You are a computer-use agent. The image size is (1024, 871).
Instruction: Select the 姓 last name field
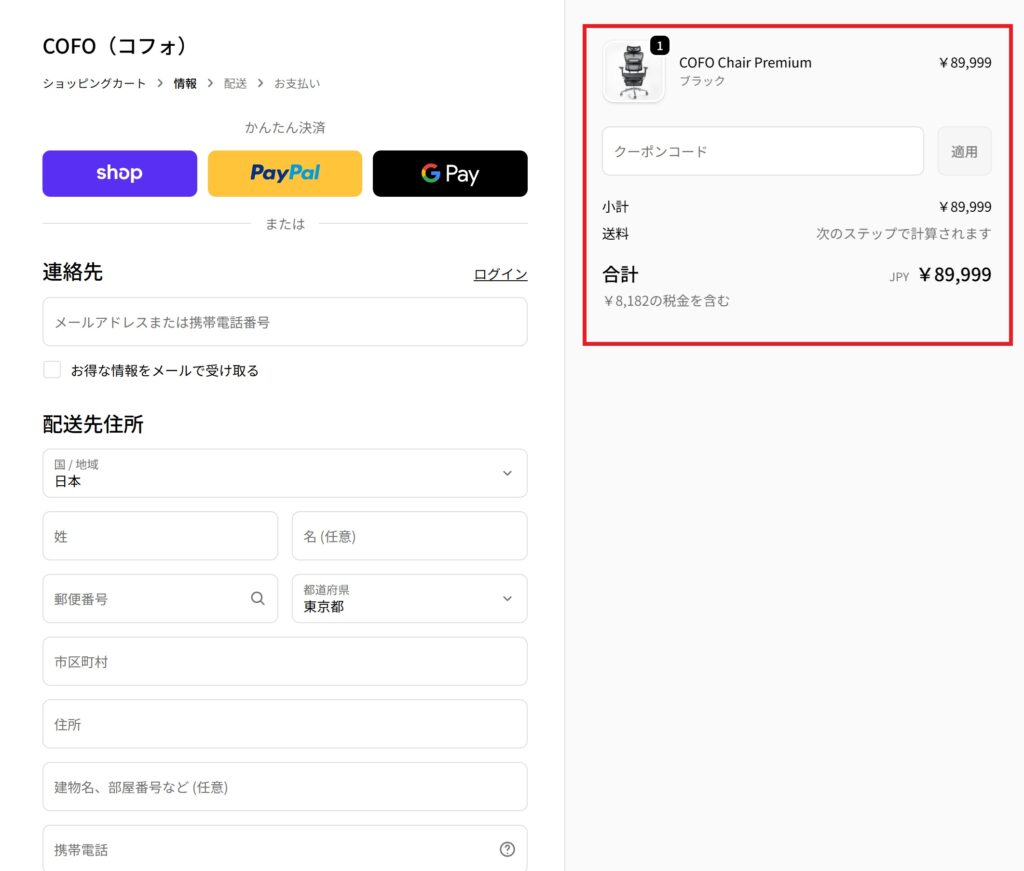(x=160, y=536)
